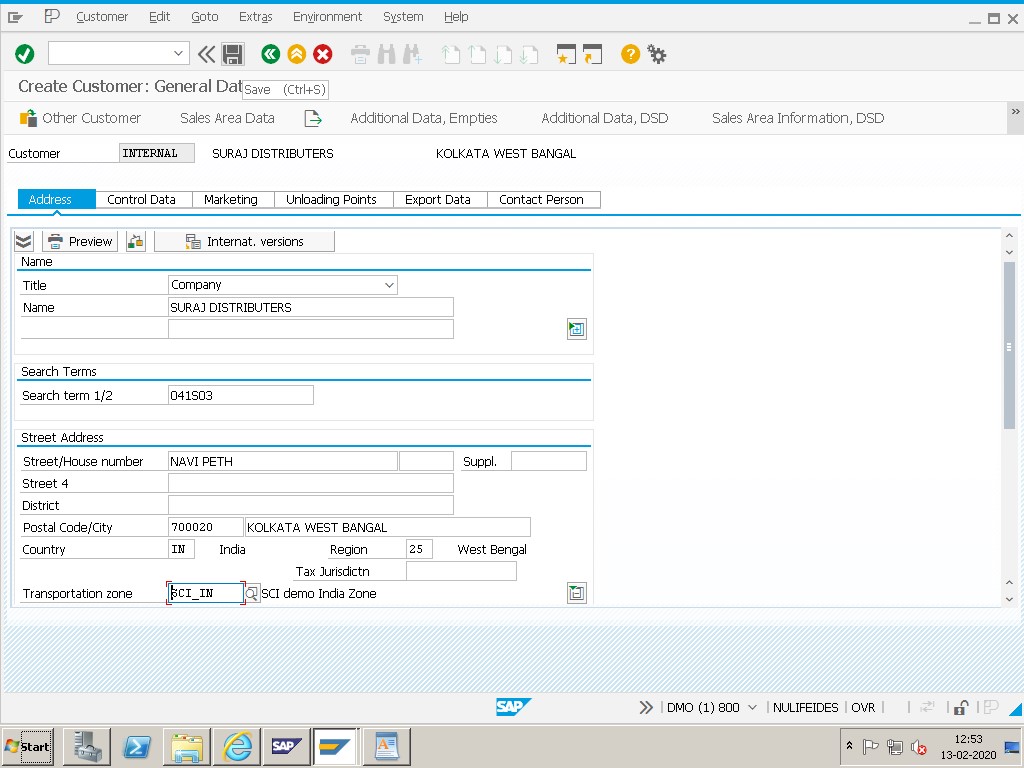
Task: Expand the status bar double-chevron
Action: click(646, 707)
